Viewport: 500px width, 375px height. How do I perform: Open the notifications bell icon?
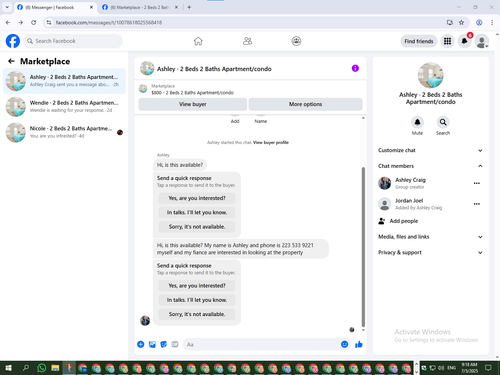[x=464, y=41]
